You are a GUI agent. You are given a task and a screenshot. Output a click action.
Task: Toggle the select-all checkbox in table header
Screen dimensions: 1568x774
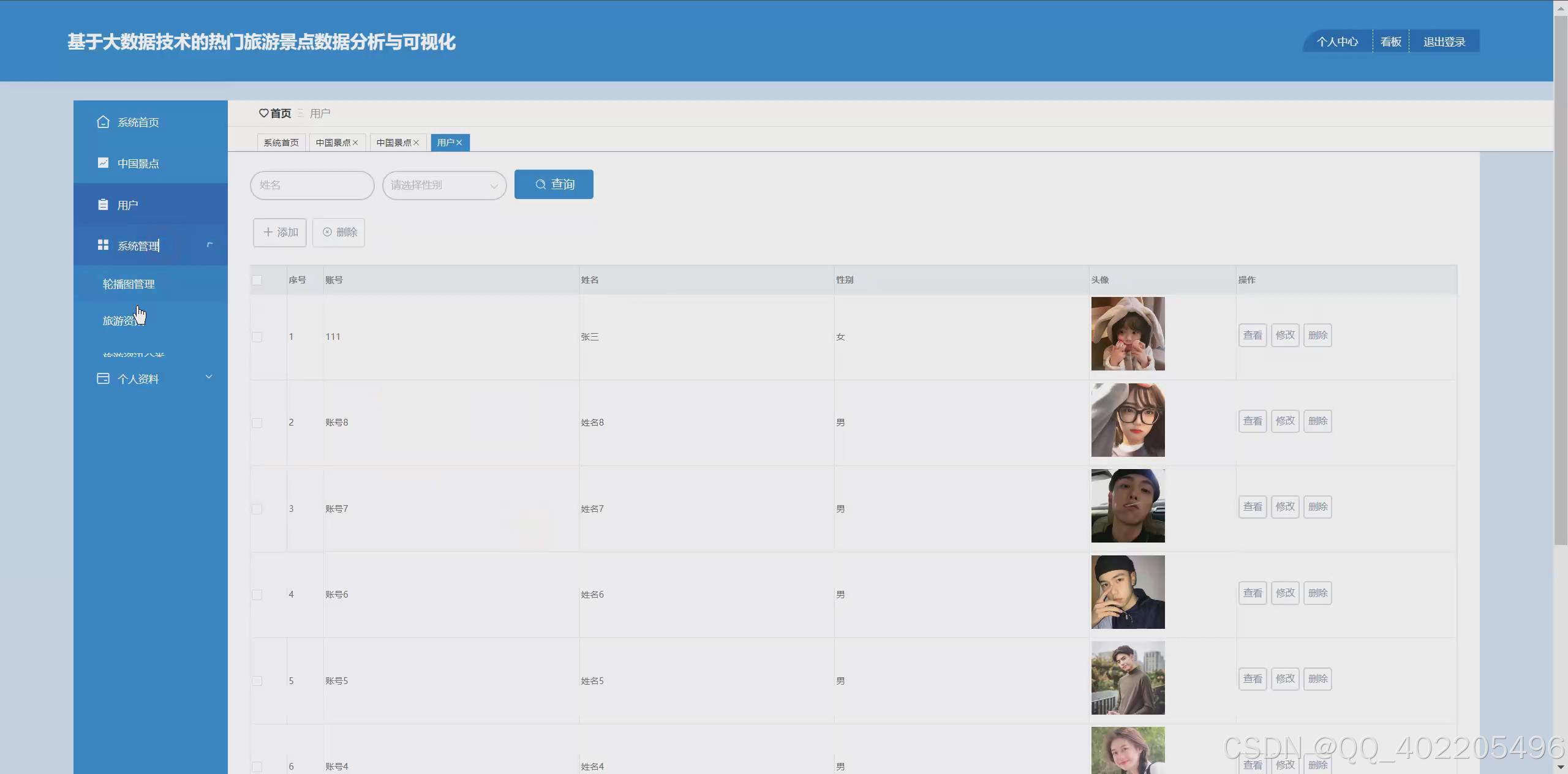pyautogui.click(x=257, y=280)
